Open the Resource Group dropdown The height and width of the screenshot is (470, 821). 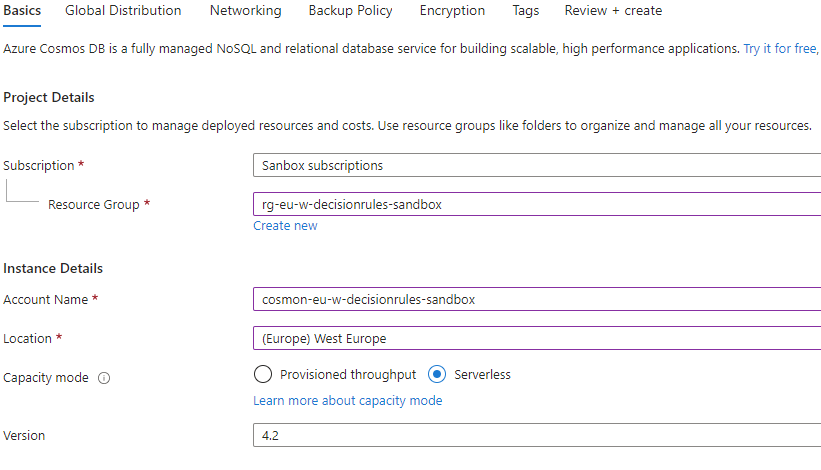tap(537, 204)
